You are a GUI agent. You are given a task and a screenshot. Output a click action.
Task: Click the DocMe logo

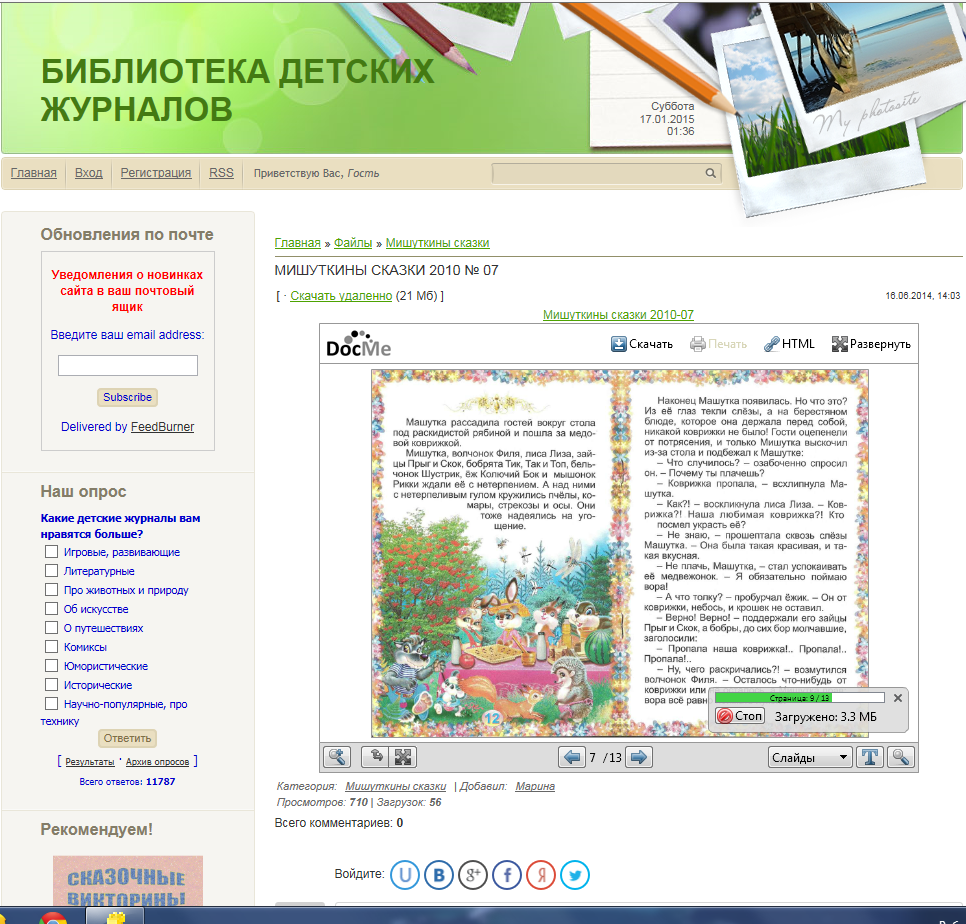[359, 345]
